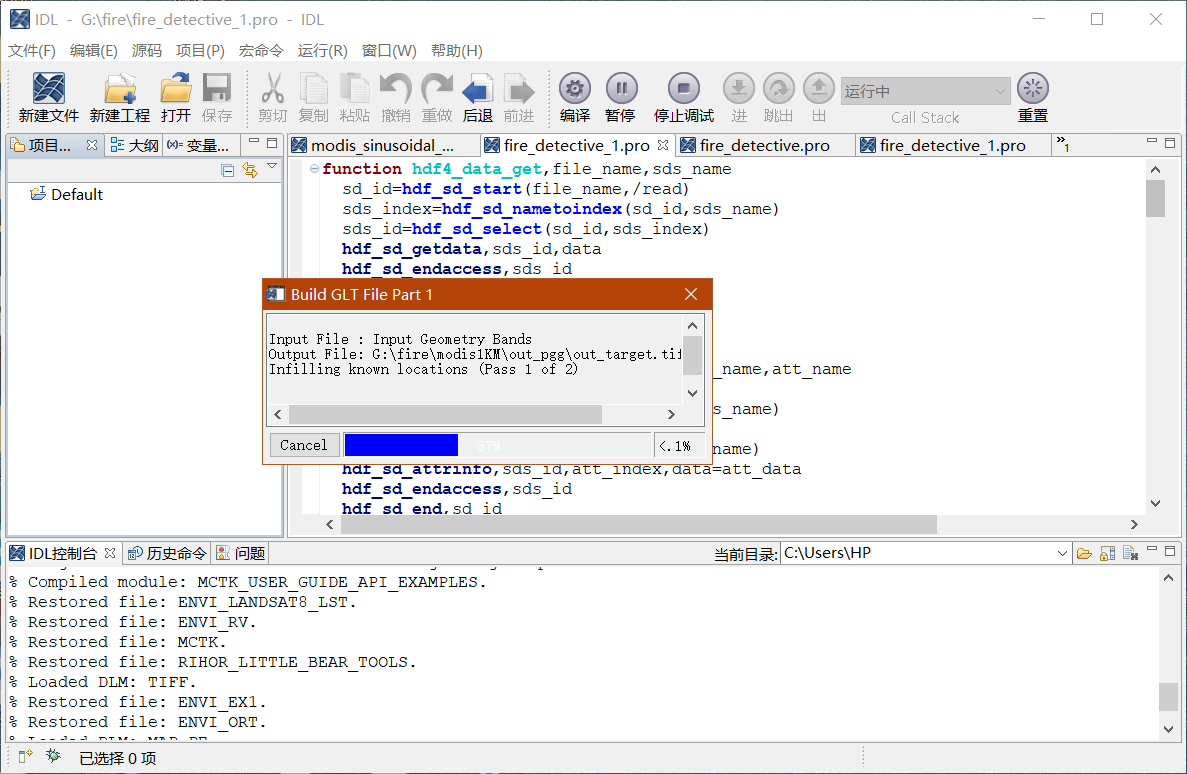1187x774 pixels.
Task: Click the 复制 copy icon
Action: [x=313, y=98]
